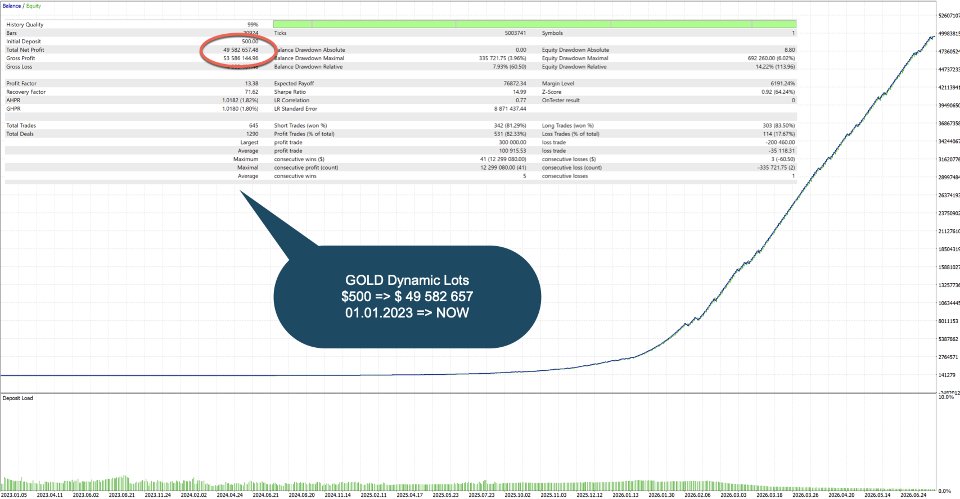
Task: Click the Ticks label
Action: click(x=280, y=33)
